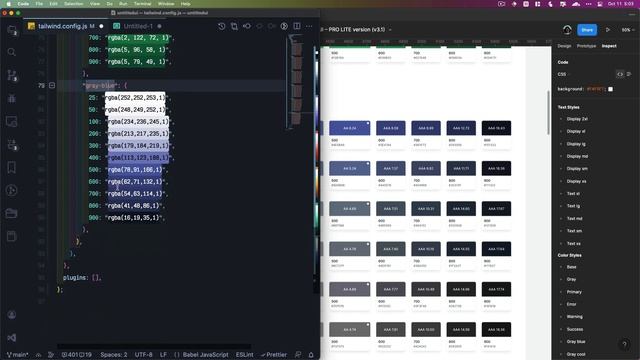Click the go to previous change icon in editor toolbar
640x360 pixels.
(x=247, y=26)
